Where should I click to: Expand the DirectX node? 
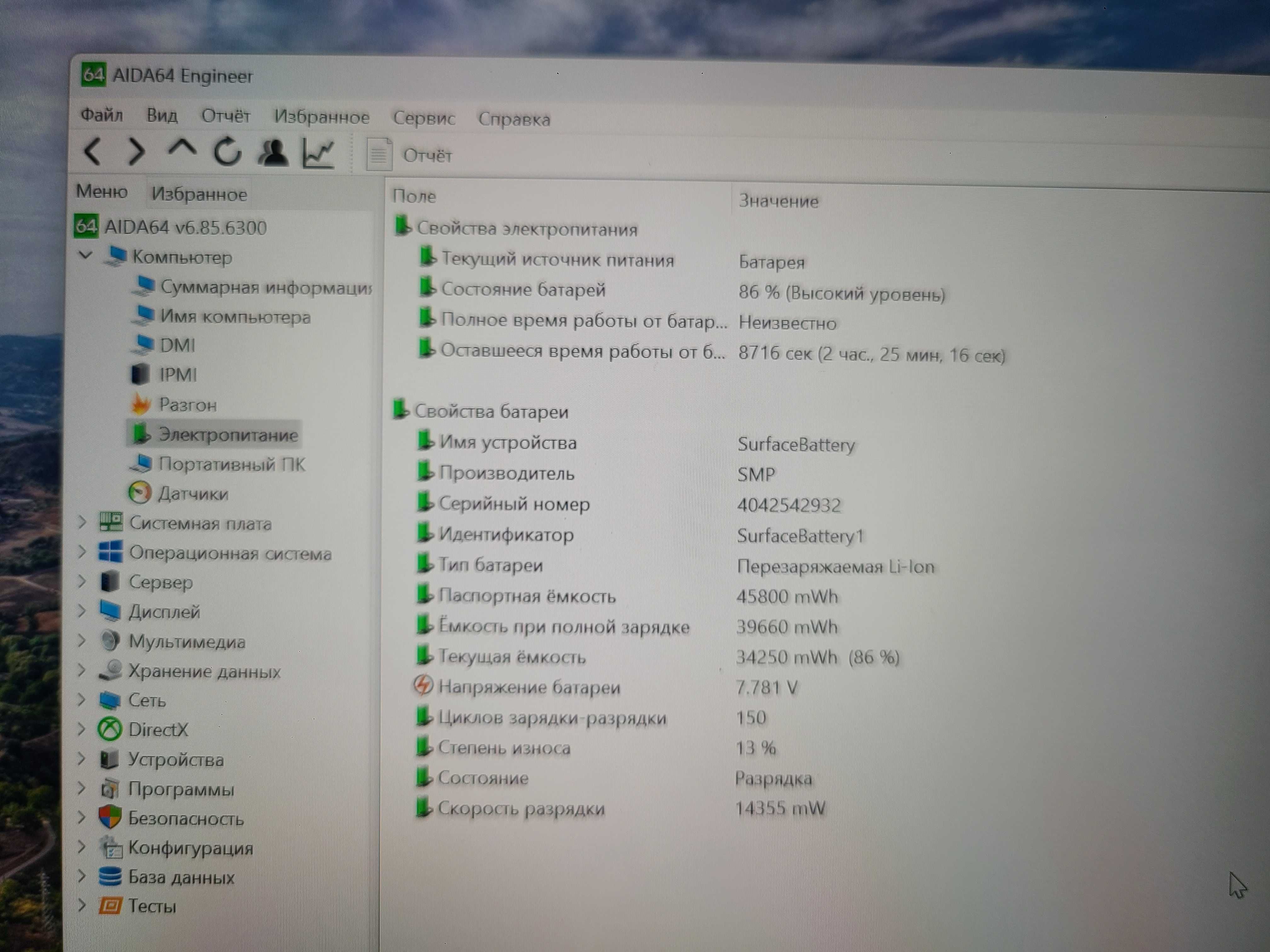point(82,729)
